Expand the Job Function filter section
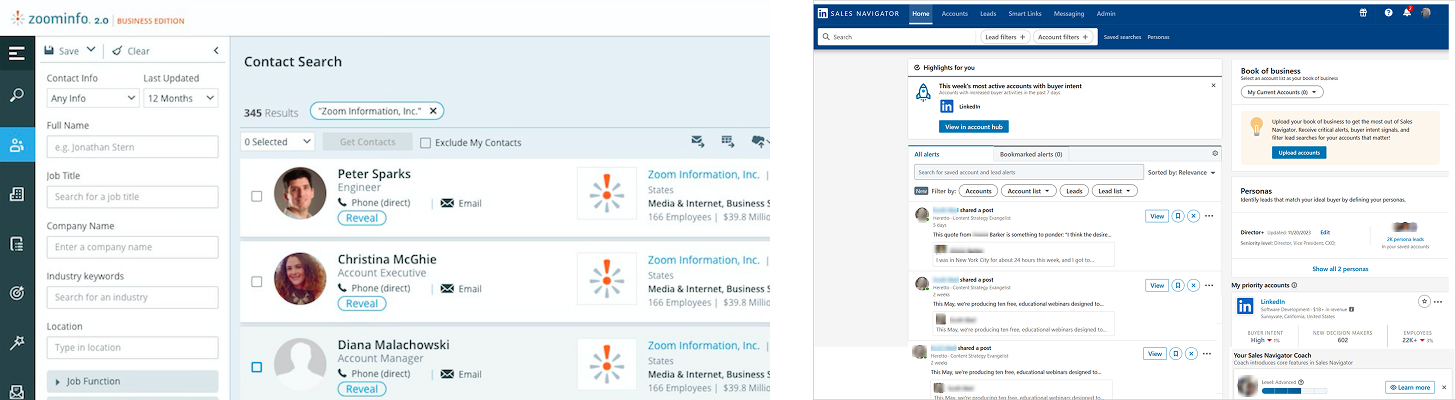 pyautogui.click(x=133, y=381)
